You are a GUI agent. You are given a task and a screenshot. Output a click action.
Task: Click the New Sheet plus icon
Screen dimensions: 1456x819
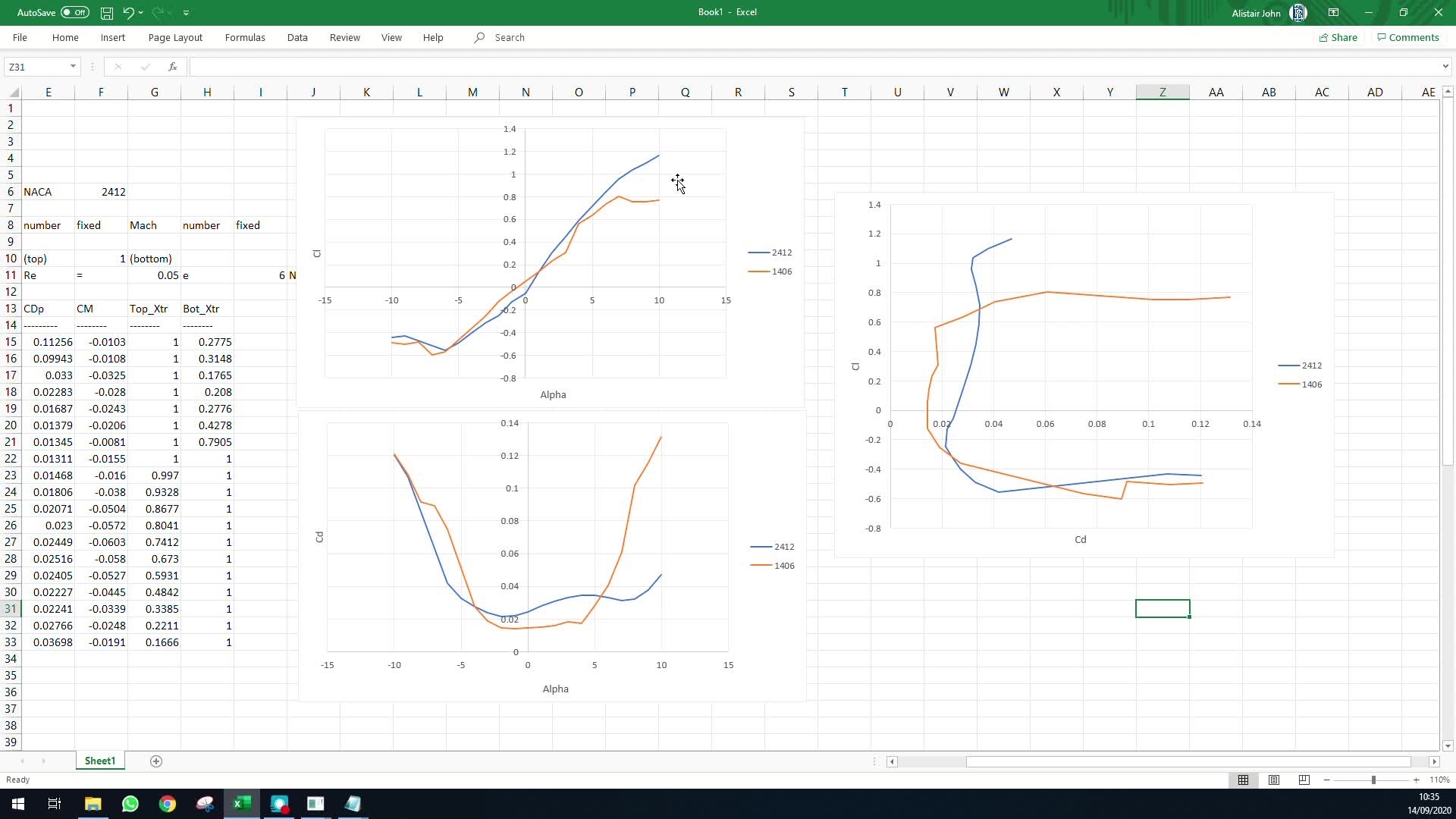point(156,761)
